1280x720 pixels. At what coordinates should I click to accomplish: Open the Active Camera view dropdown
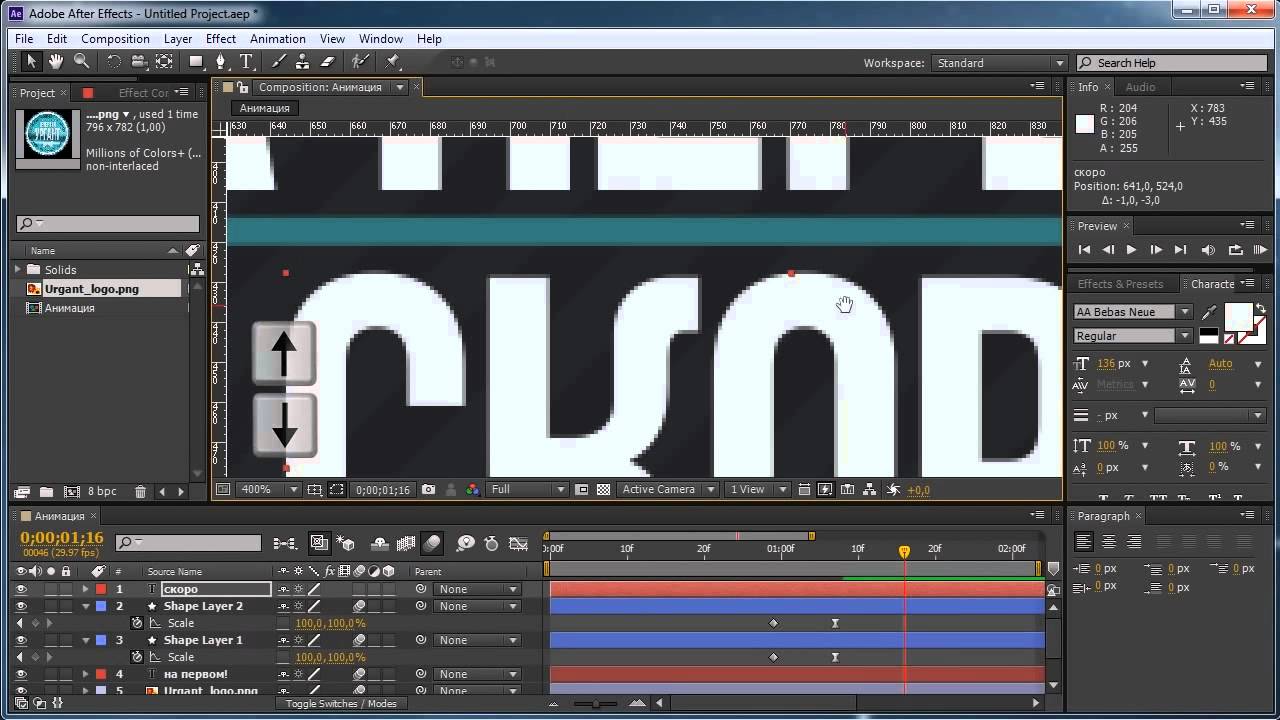pos(667,490)
